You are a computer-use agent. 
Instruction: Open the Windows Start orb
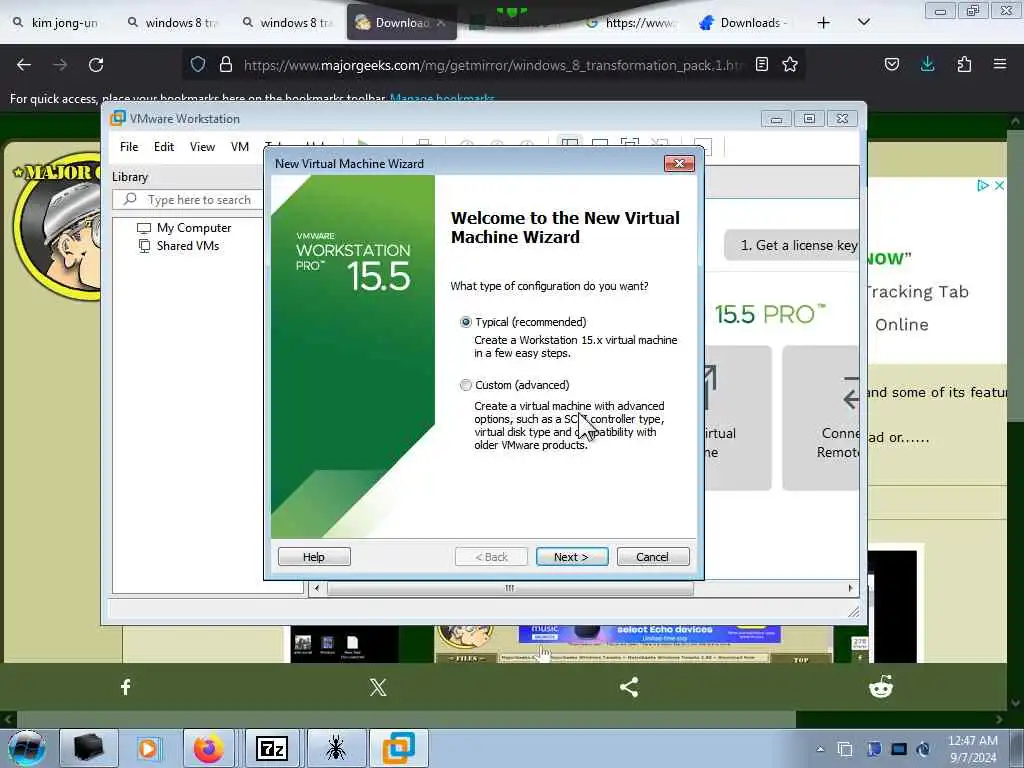pyautogui.click(x=27, y=748)
